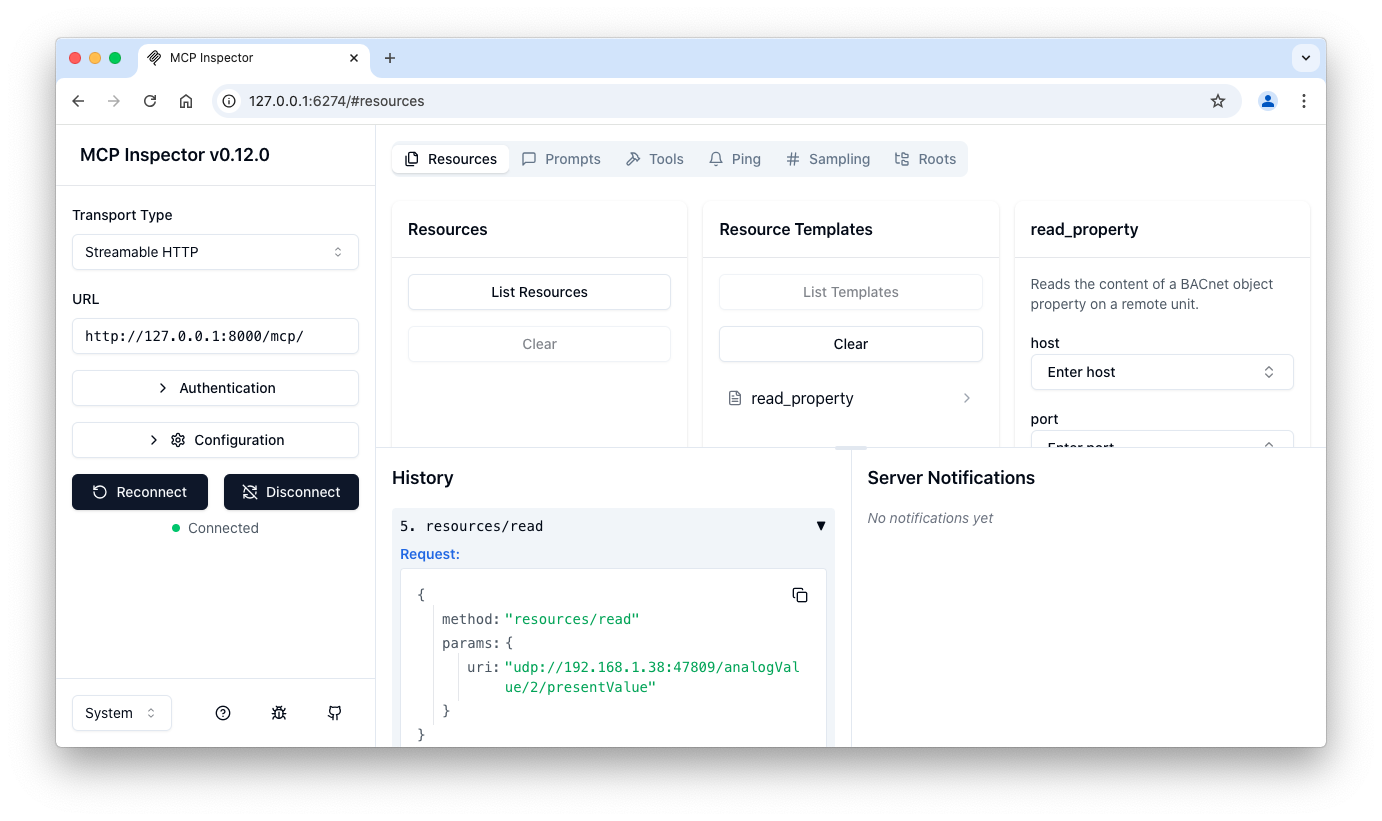Expand the Configuration section
Image resolution: width=1382 pixels, height=821 pixels.
(x=215, y=440)
